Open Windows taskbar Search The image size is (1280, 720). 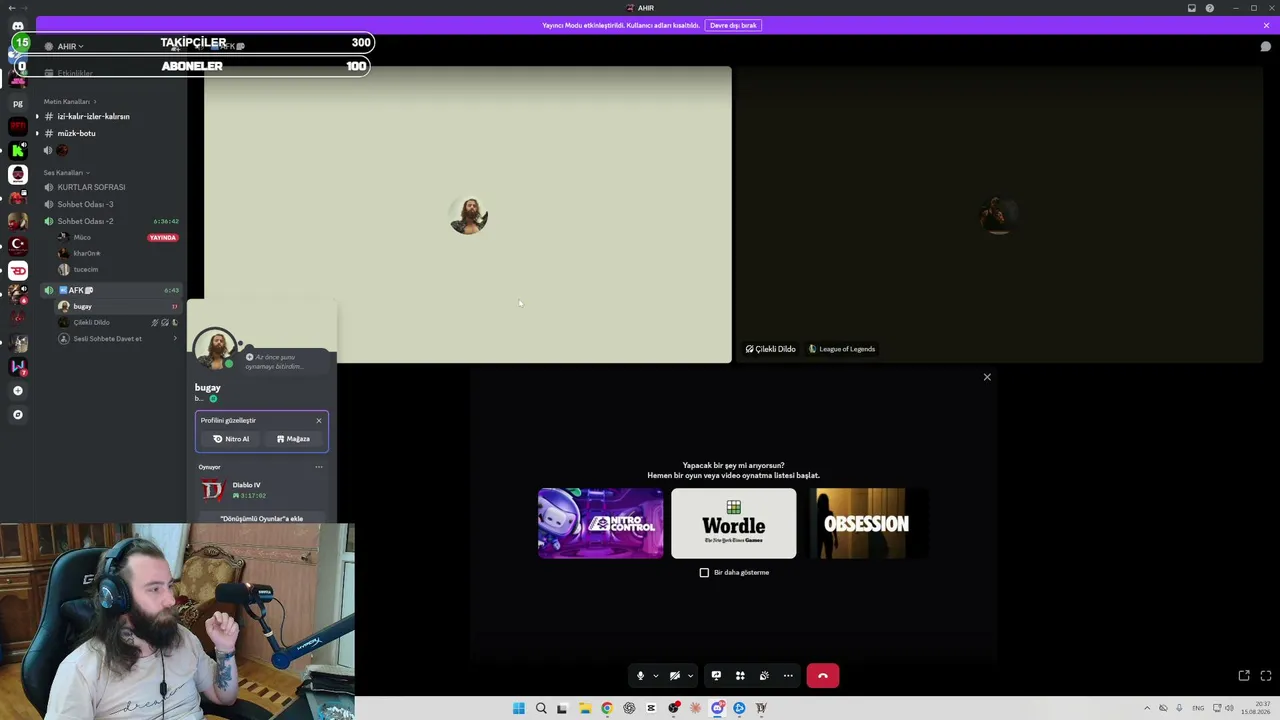[x=541, y=708]
